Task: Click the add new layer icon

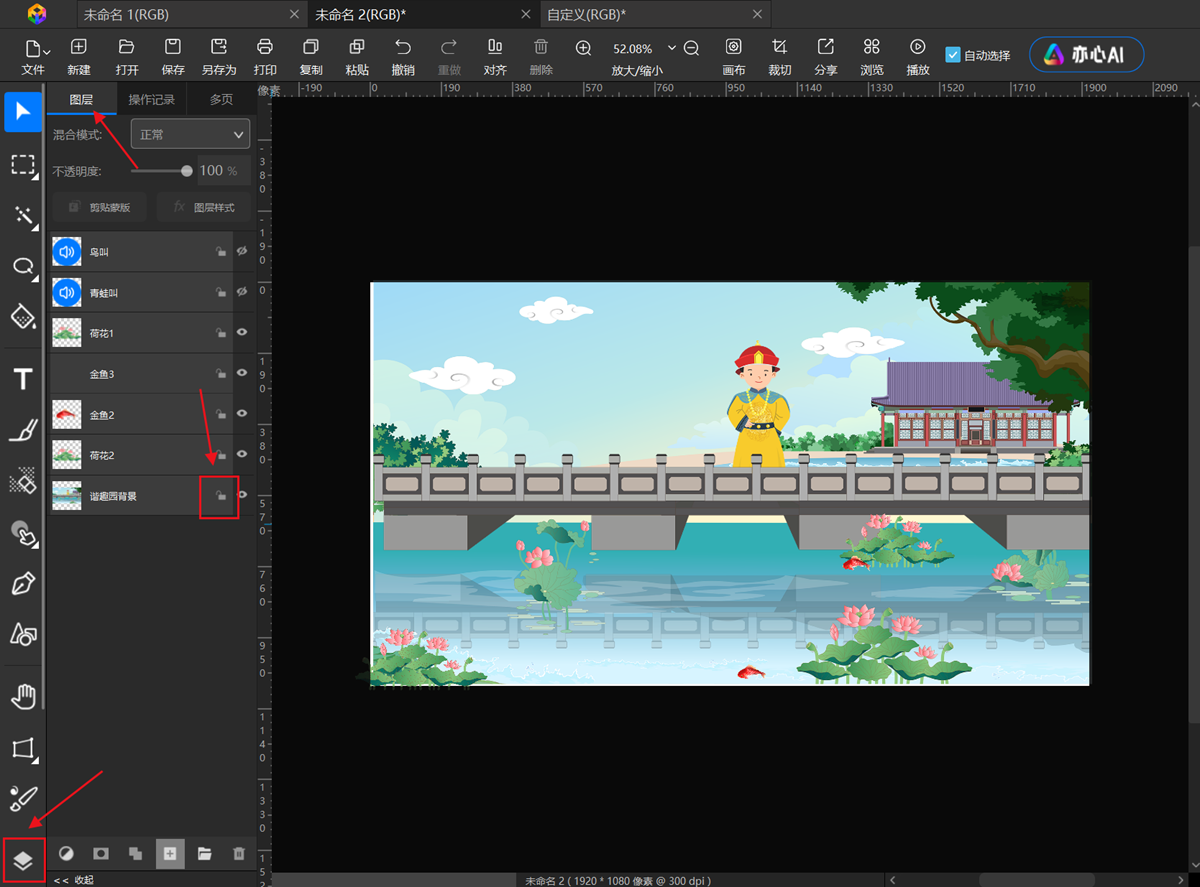Action: pos(170,853)
